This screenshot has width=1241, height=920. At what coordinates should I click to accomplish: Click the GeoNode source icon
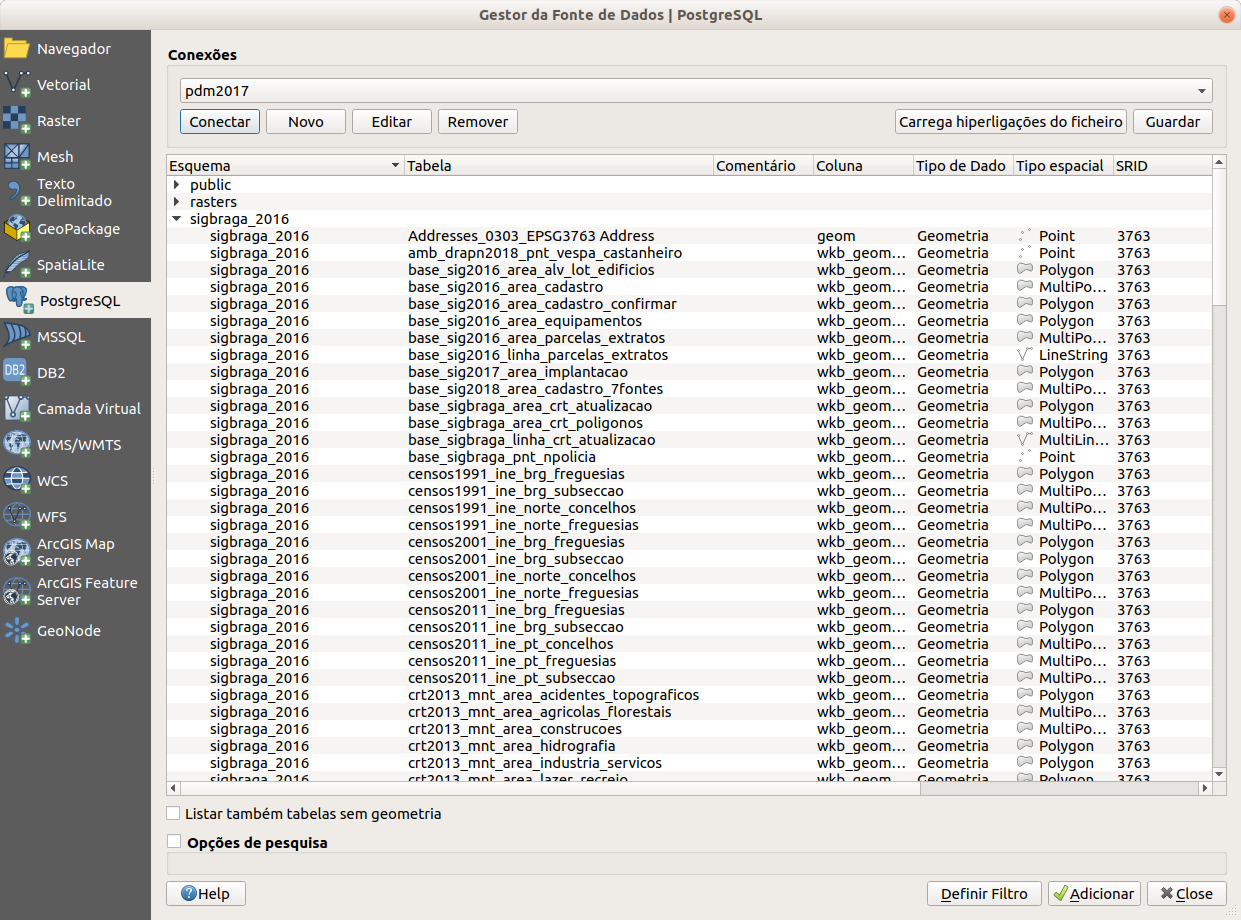[17, 631]
